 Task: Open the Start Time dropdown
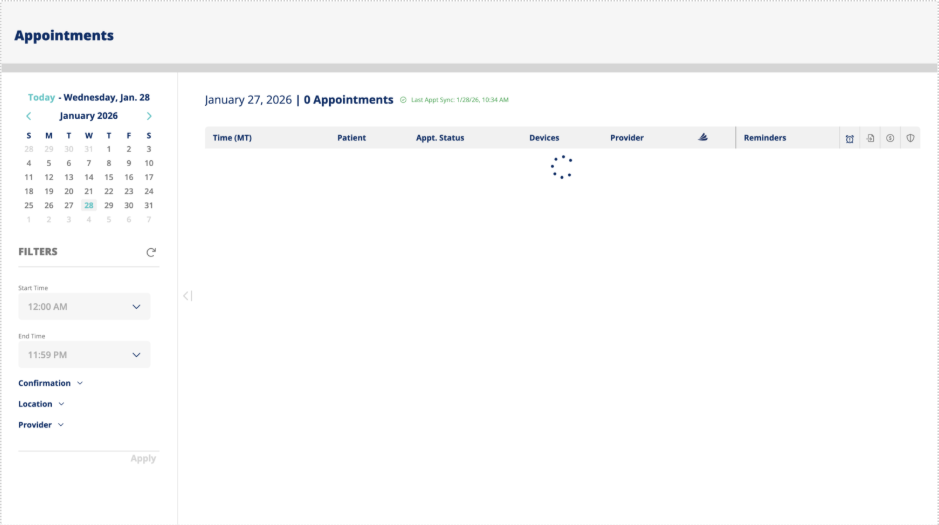[84, 306]
